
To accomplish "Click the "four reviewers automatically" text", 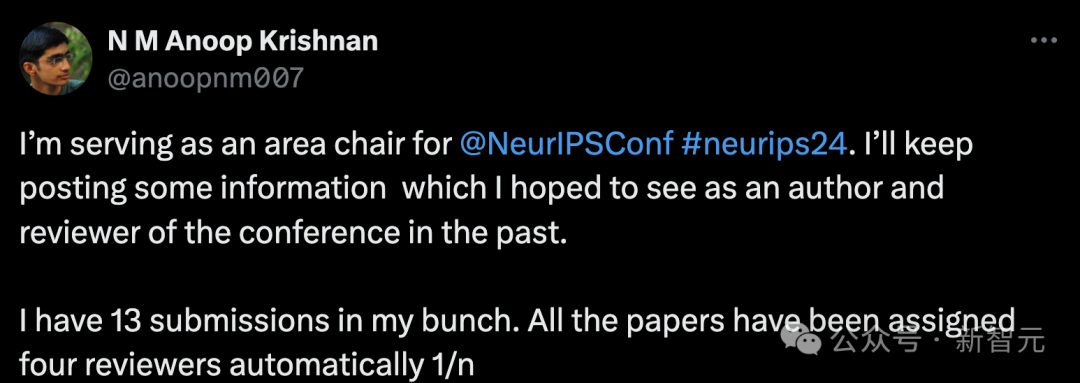I will [216, 366].
